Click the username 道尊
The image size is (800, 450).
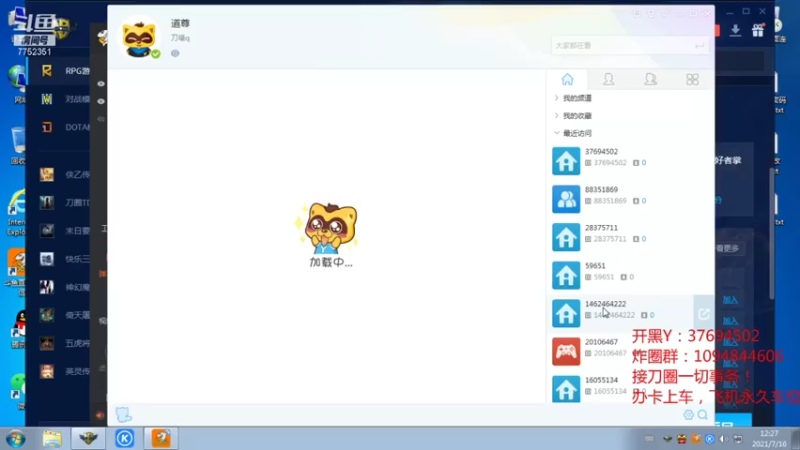pyautogui.click(x=180, y=23)
